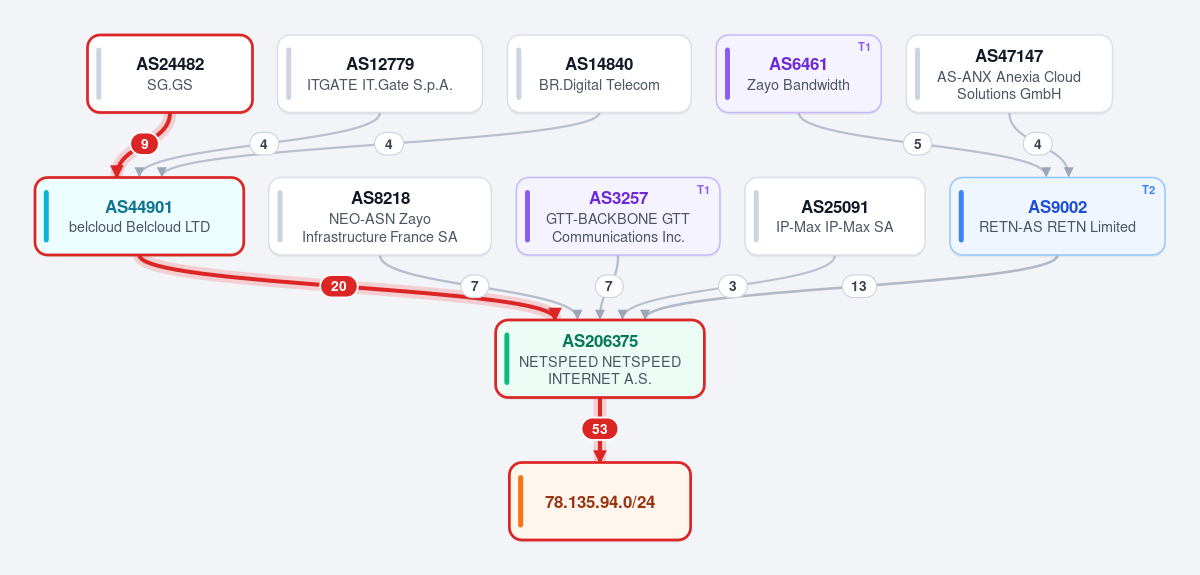Screen dimensions: 1200x575
Task: Click the T1 tier tag on AS6461
Action: [x=864, y=47]
